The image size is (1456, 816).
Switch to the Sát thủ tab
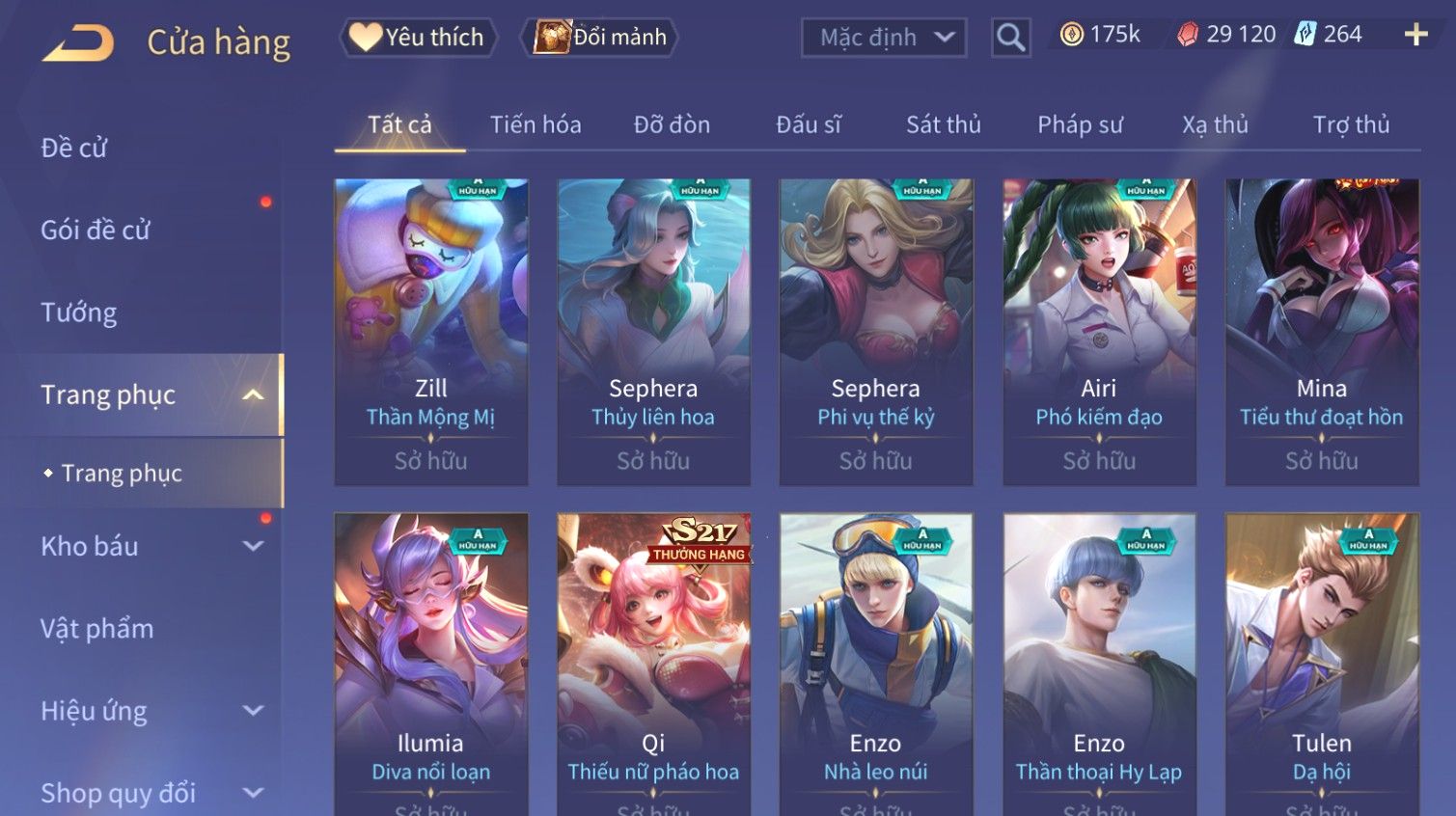tap(943, 124)
